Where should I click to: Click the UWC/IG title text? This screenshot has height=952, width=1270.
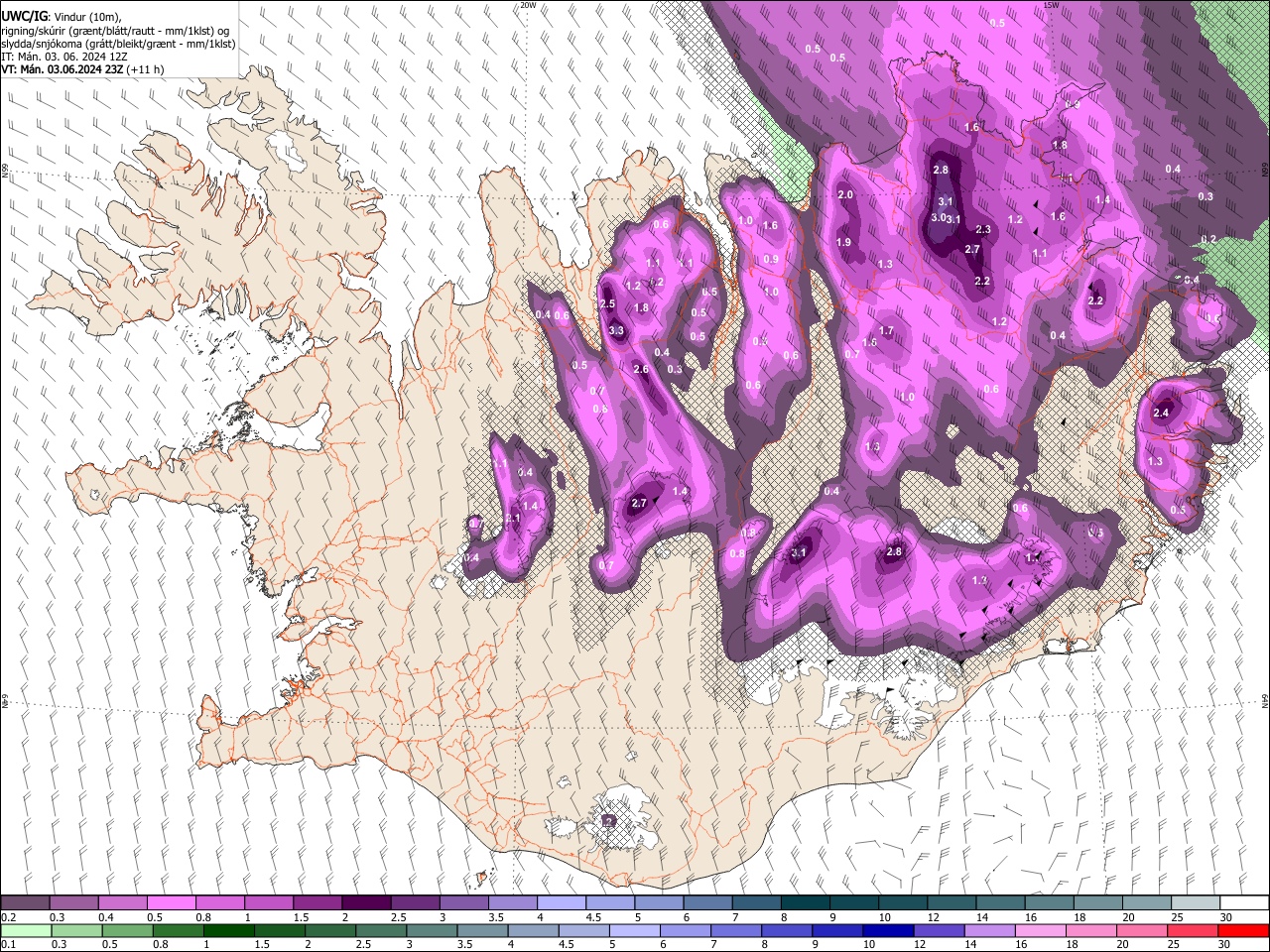pyautogui.click(x=23, y=18)
